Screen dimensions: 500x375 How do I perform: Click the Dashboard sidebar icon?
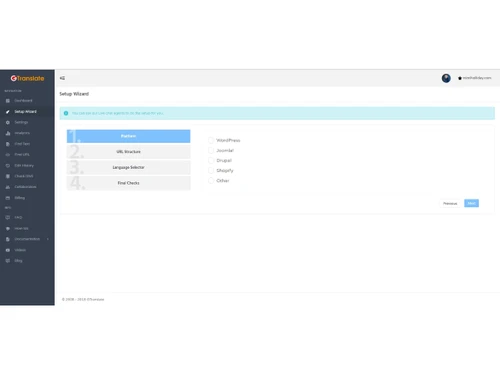(8, 101)
